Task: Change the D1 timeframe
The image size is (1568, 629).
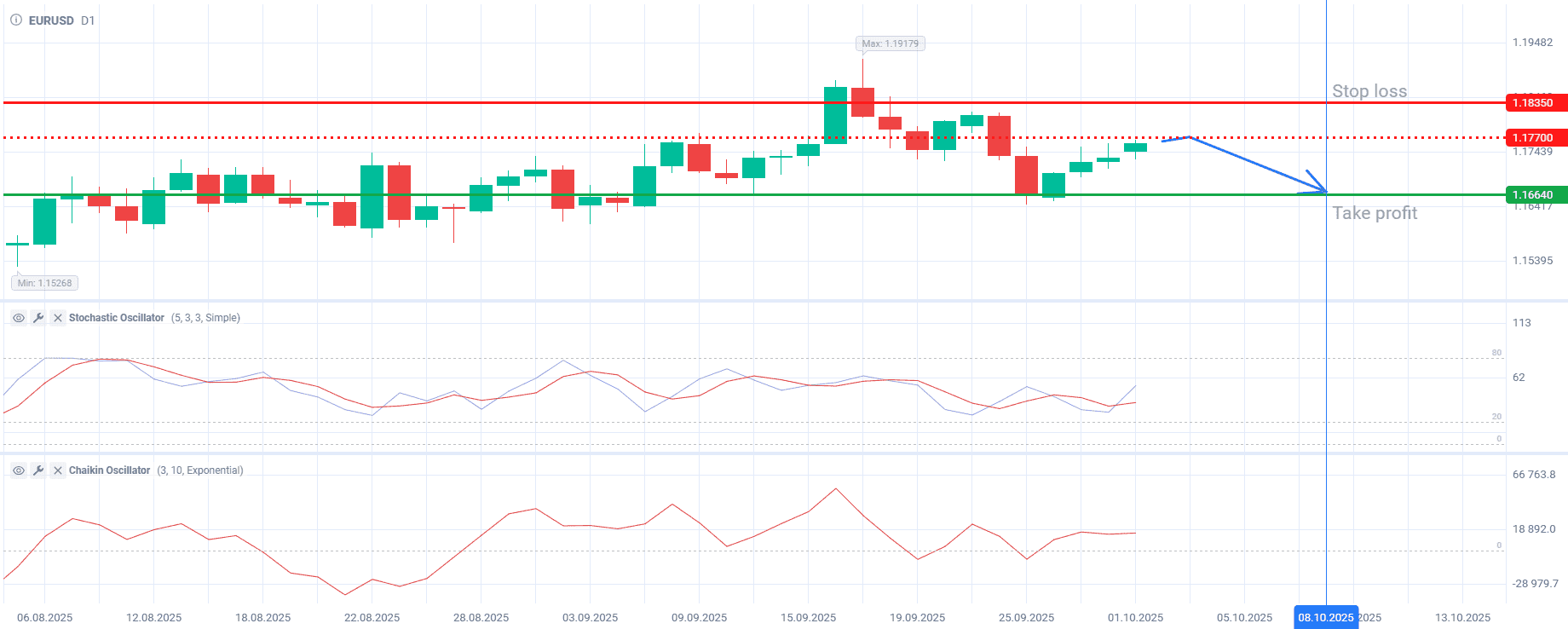Action: coord(88,20)
